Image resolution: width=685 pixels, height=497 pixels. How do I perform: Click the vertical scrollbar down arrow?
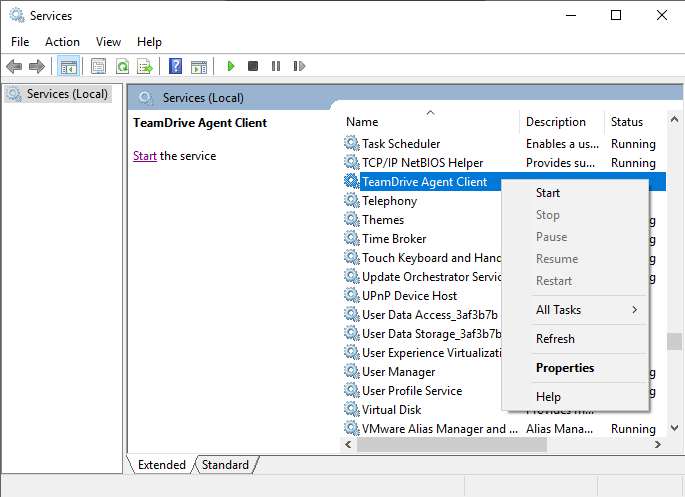tap(674, 428)
